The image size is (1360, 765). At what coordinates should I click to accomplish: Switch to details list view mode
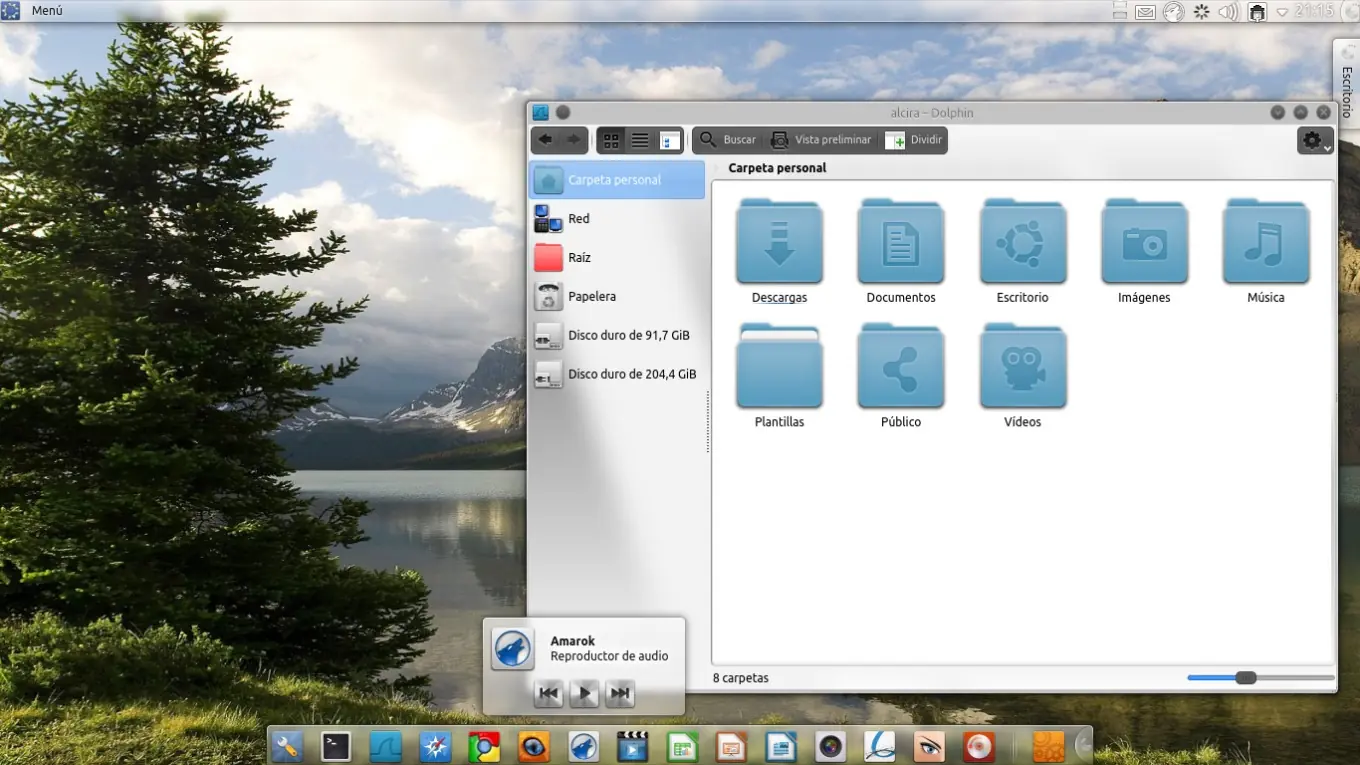tap(640, 140)
